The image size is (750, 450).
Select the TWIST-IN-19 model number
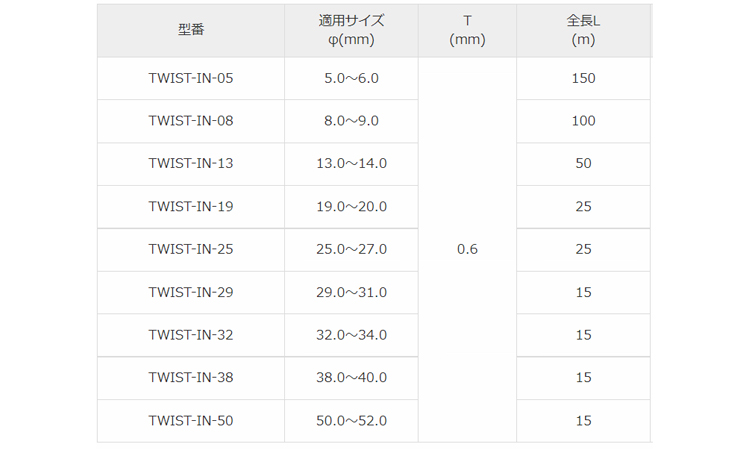pyautogui.click(x=190, y=206)
